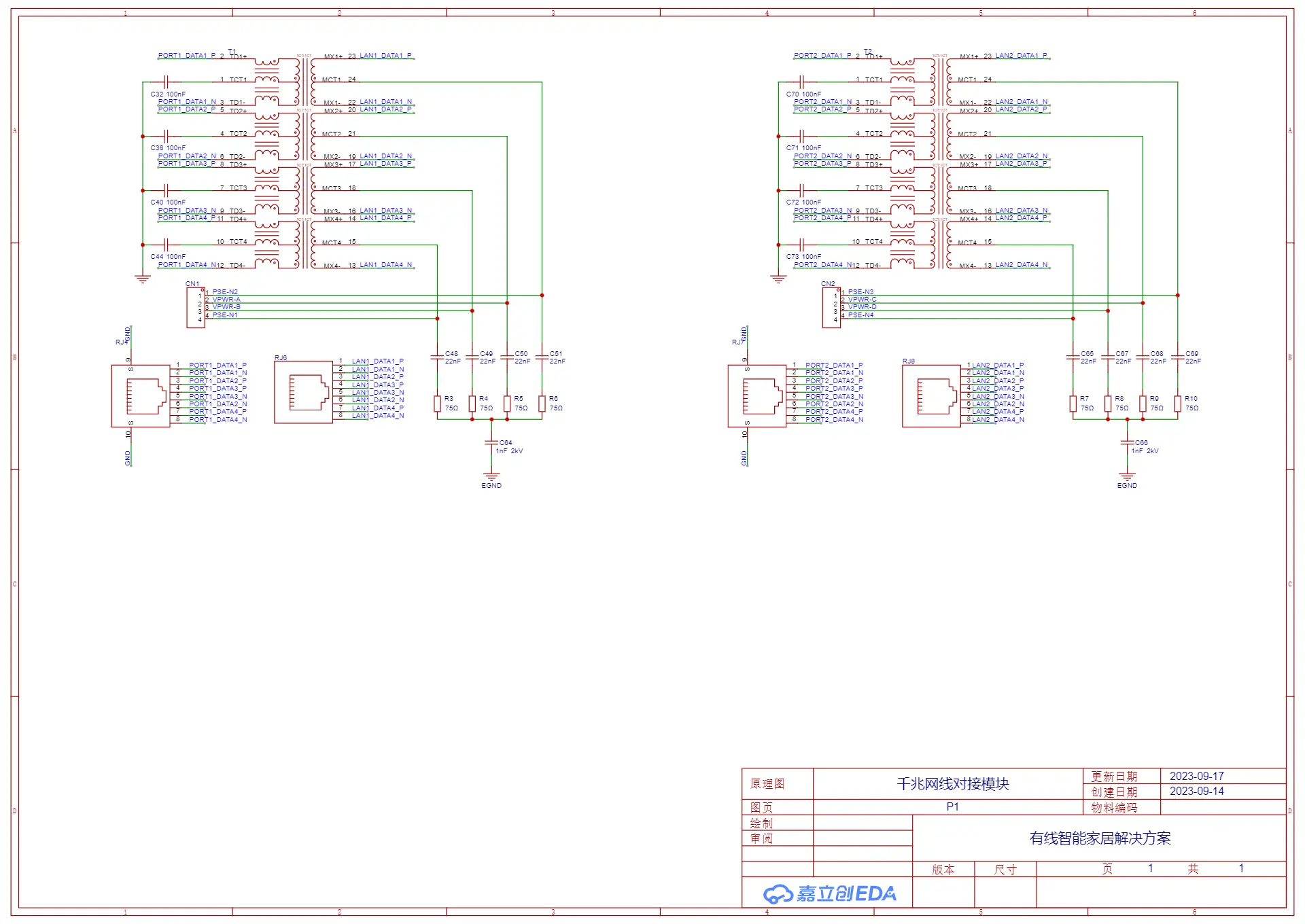The image size is (1305, 924).
Task: Select capacitor C64 1nF 2kV symbol
Action: (491, 442)
